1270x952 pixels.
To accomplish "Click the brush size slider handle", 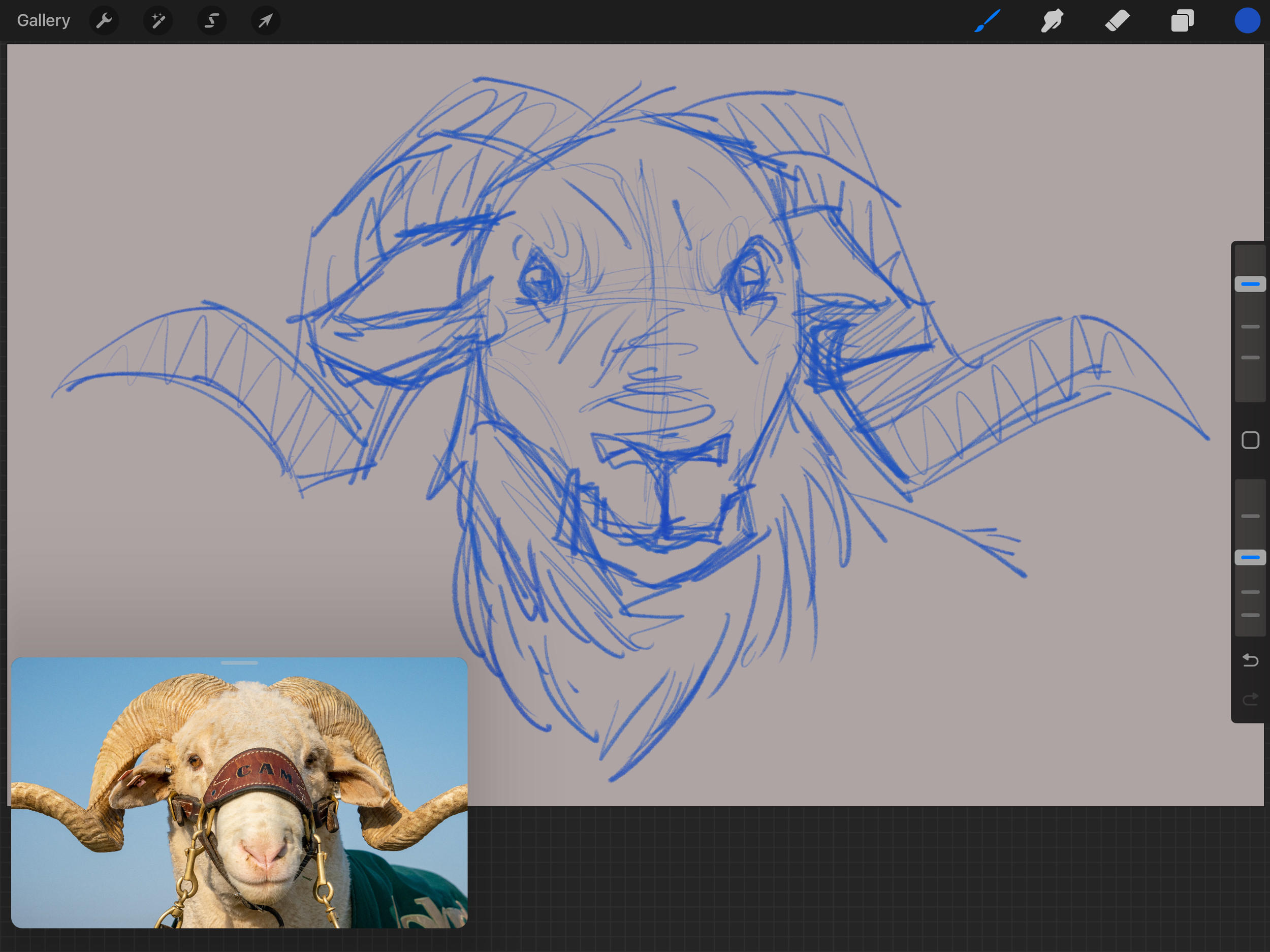I will 1250,284.
